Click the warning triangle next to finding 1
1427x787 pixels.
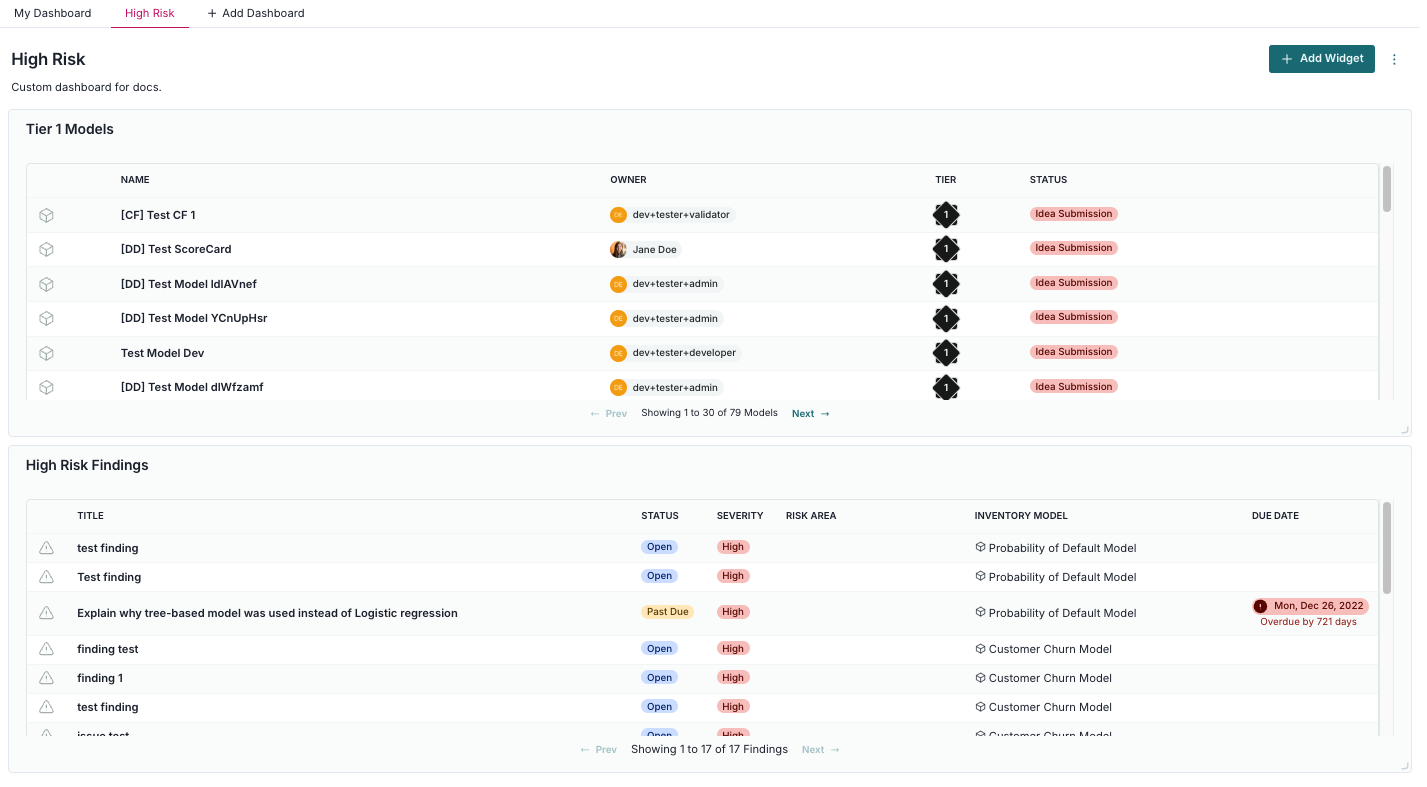46,677
